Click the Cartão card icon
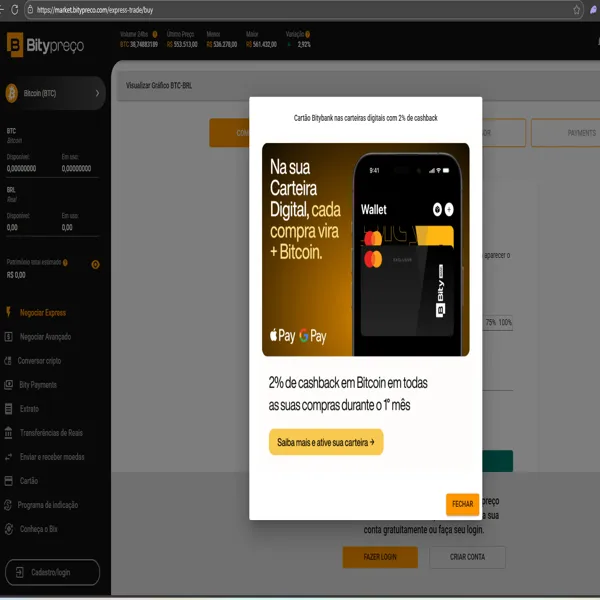Image resolution: width=600 pixels, height=600 pixels. click(8, 481)
